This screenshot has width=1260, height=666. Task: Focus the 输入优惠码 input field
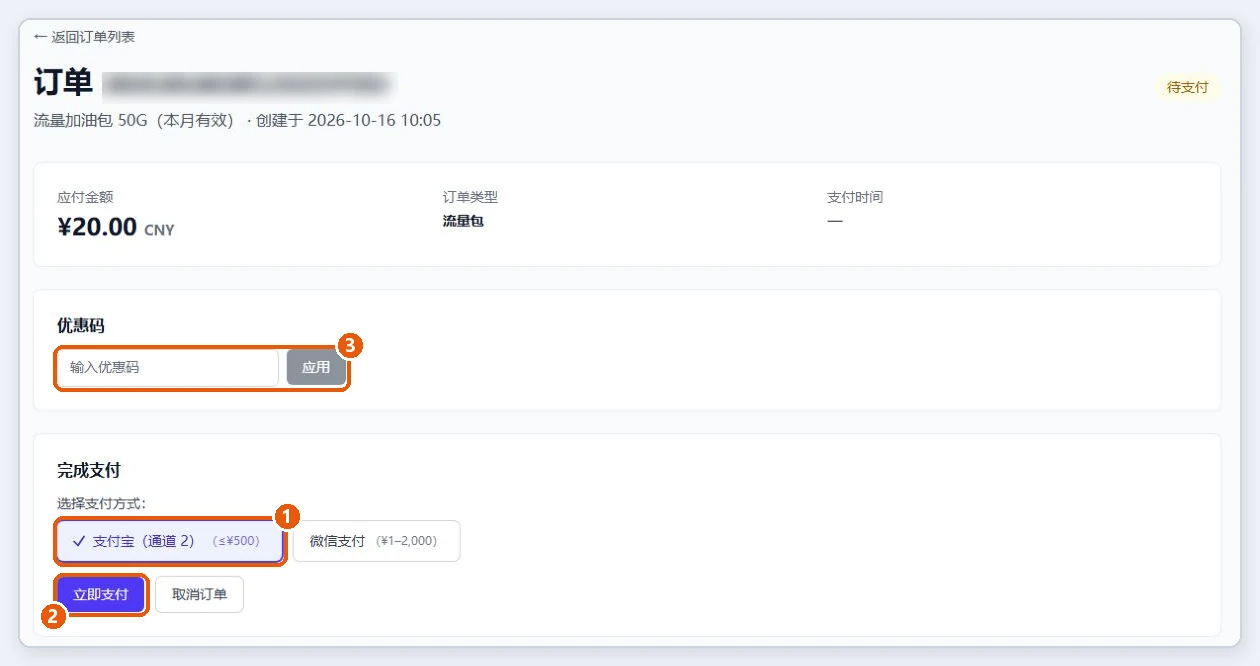168,367
